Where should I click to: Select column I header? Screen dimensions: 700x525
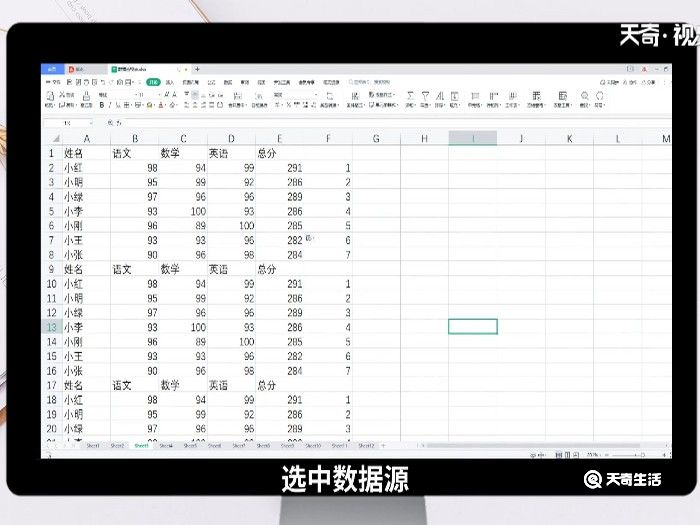pos(473,138)
